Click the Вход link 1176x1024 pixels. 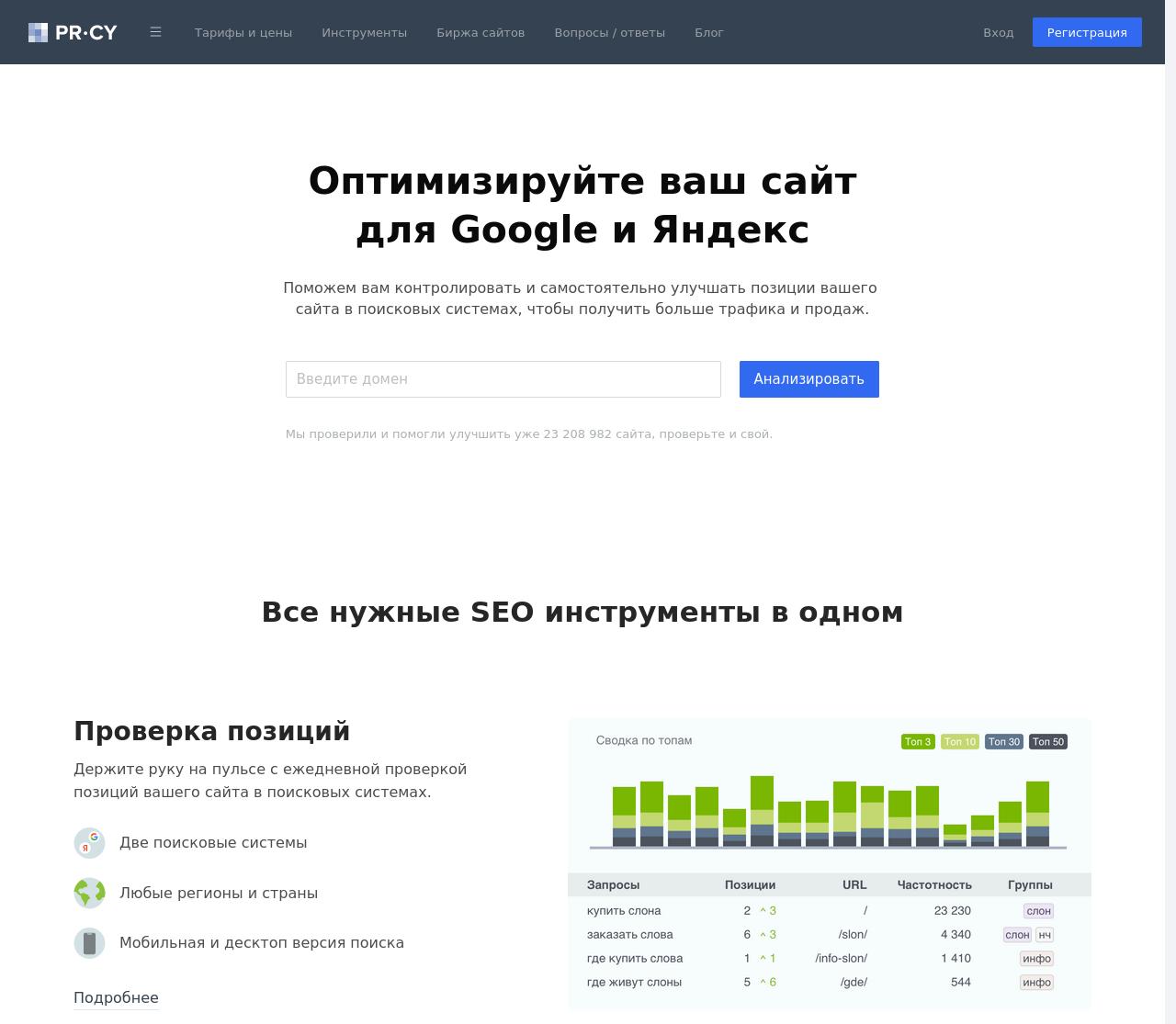998,32
